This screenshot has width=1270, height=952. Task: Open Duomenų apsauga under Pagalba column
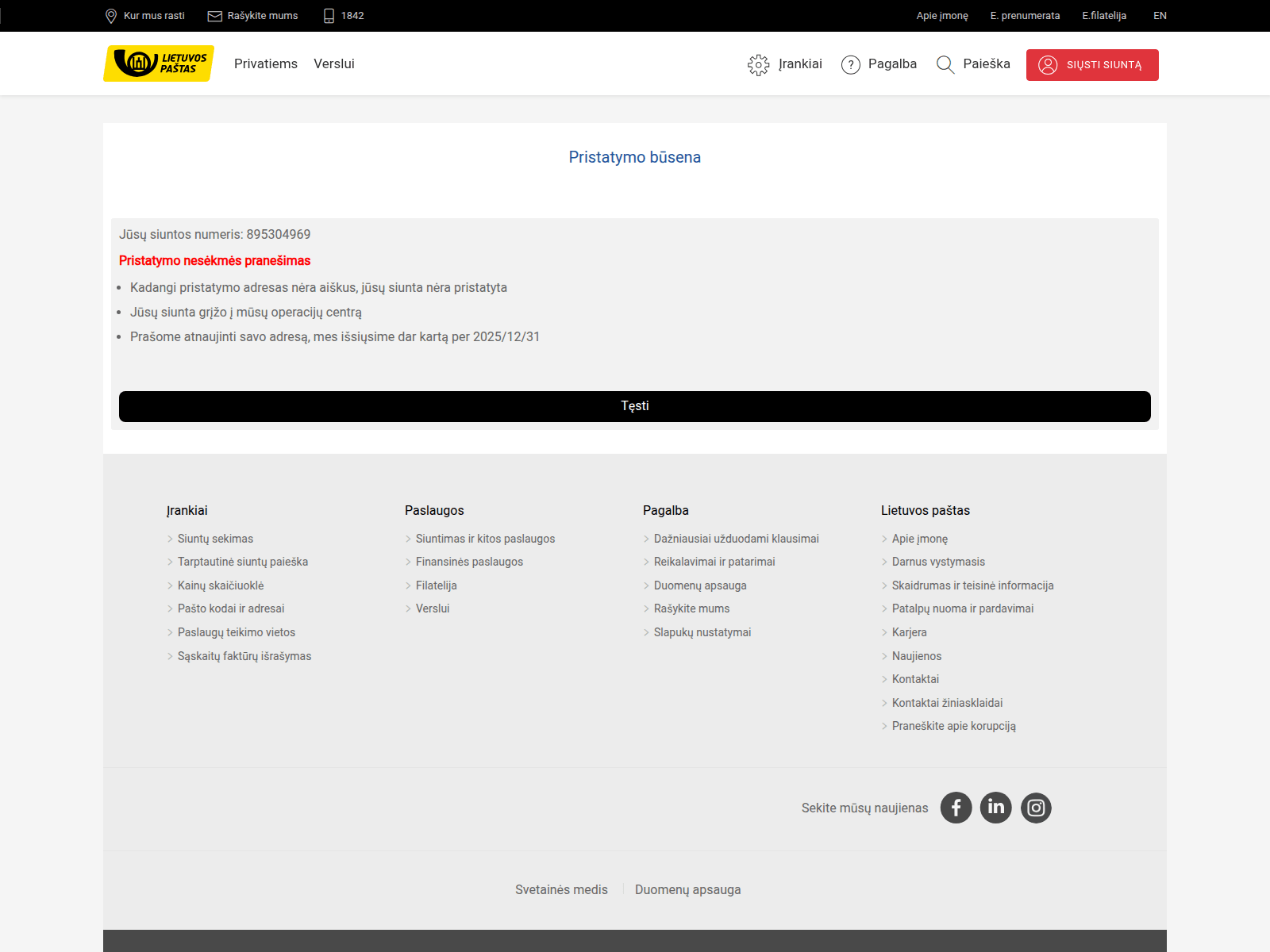click(x=700, y=585)
